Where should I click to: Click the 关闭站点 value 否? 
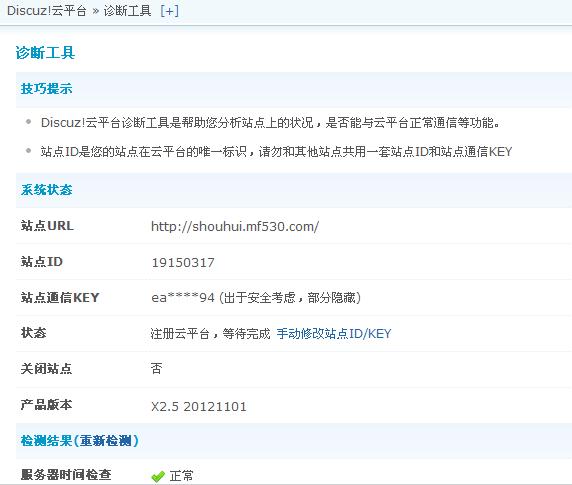click(156, 369)
